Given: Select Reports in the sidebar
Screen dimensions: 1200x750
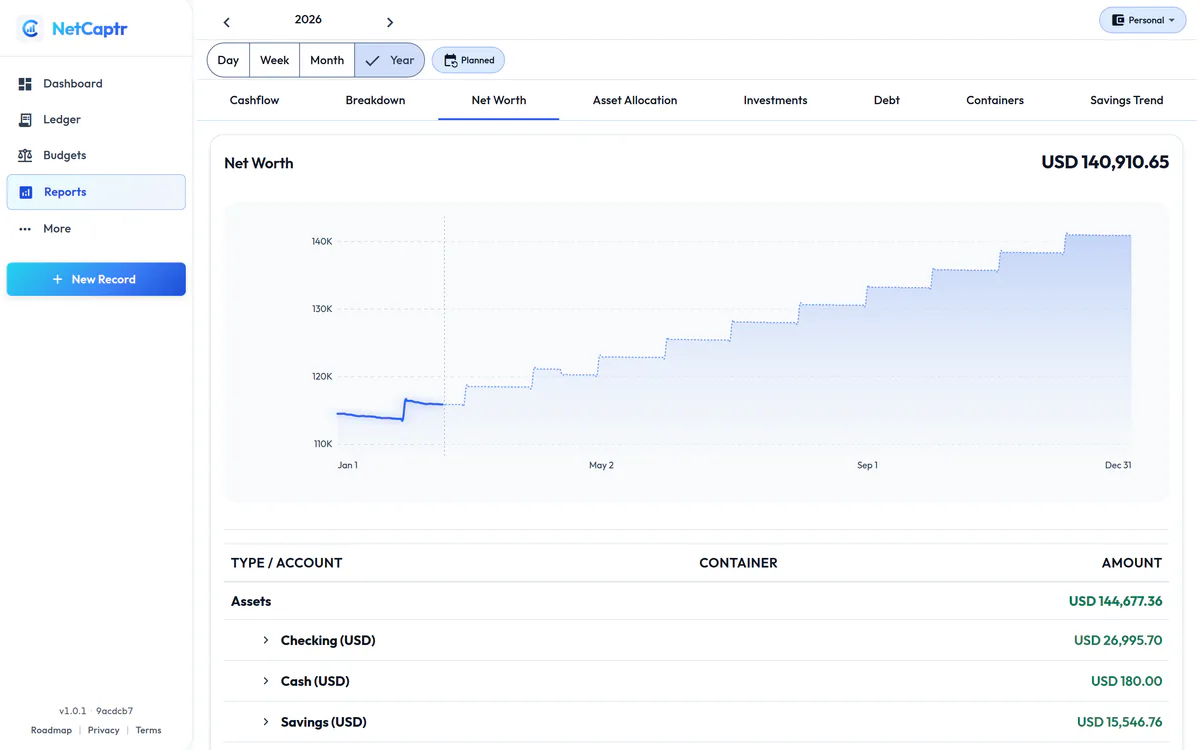Looking at the screenshot, I should click(x=96, y=192).
